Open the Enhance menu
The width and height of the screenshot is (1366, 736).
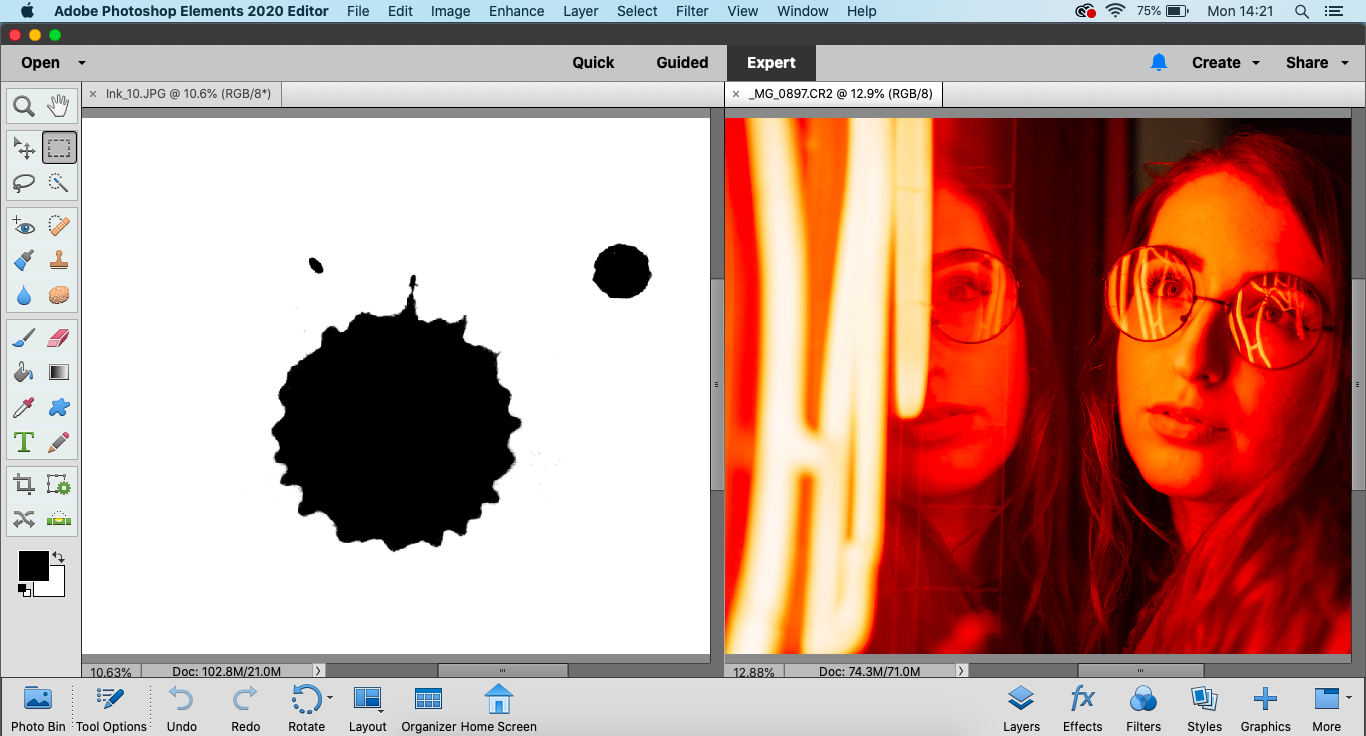tap(516, 11)
